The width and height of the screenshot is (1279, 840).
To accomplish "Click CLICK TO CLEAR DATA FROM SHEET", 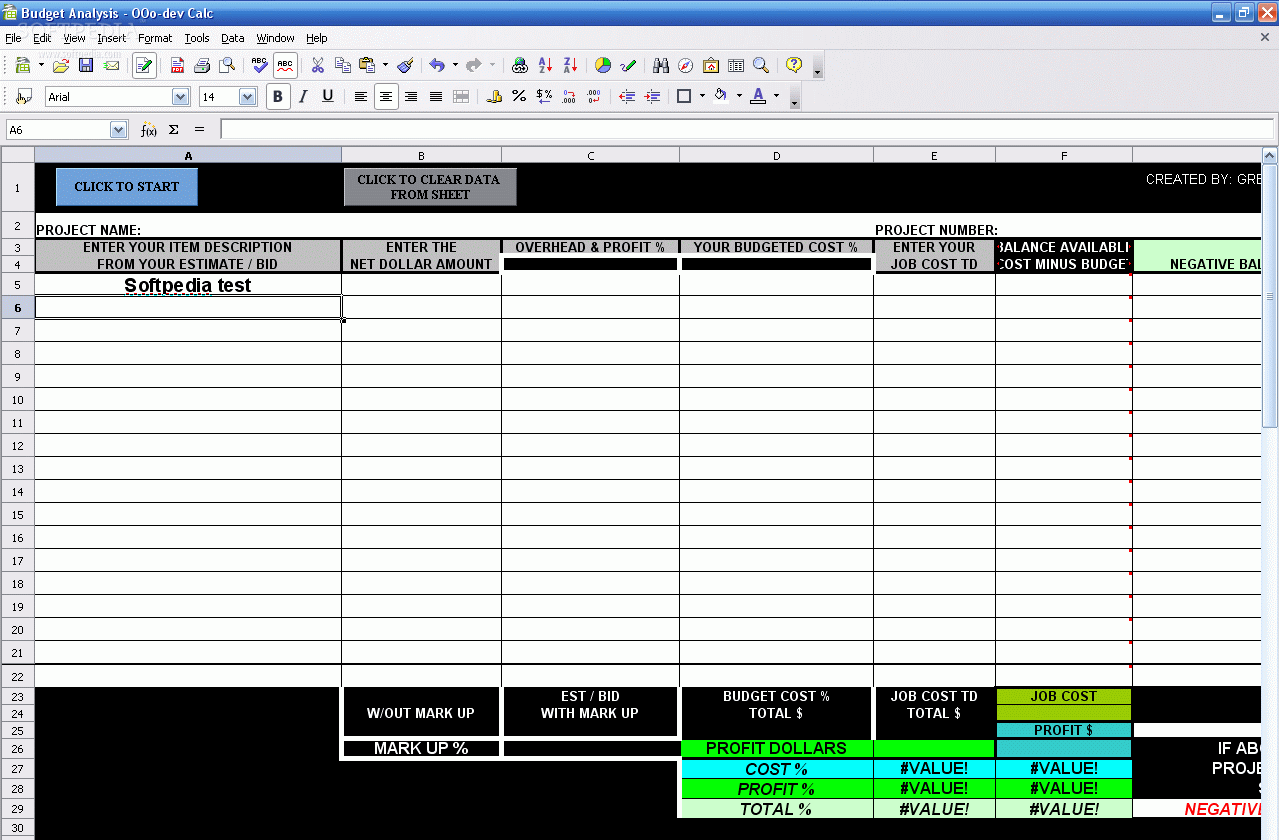I will (x=430, y=187).
